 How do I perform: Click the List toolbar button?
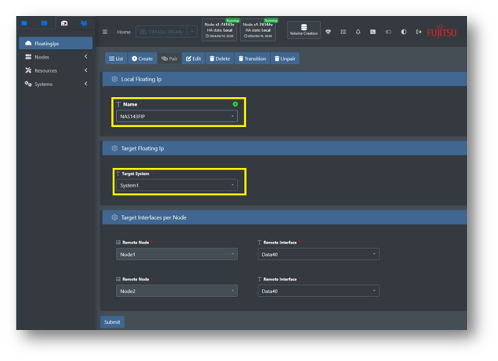click(116, 59)
